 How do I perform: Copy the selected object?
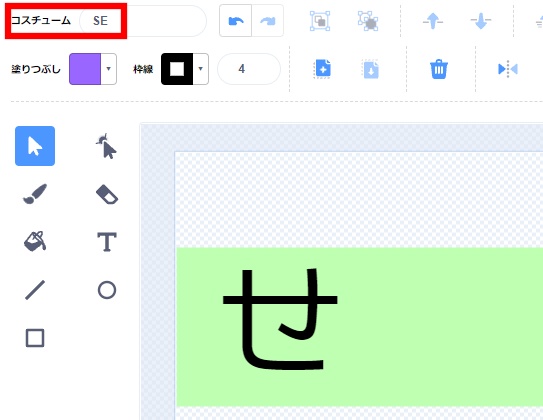322,69
